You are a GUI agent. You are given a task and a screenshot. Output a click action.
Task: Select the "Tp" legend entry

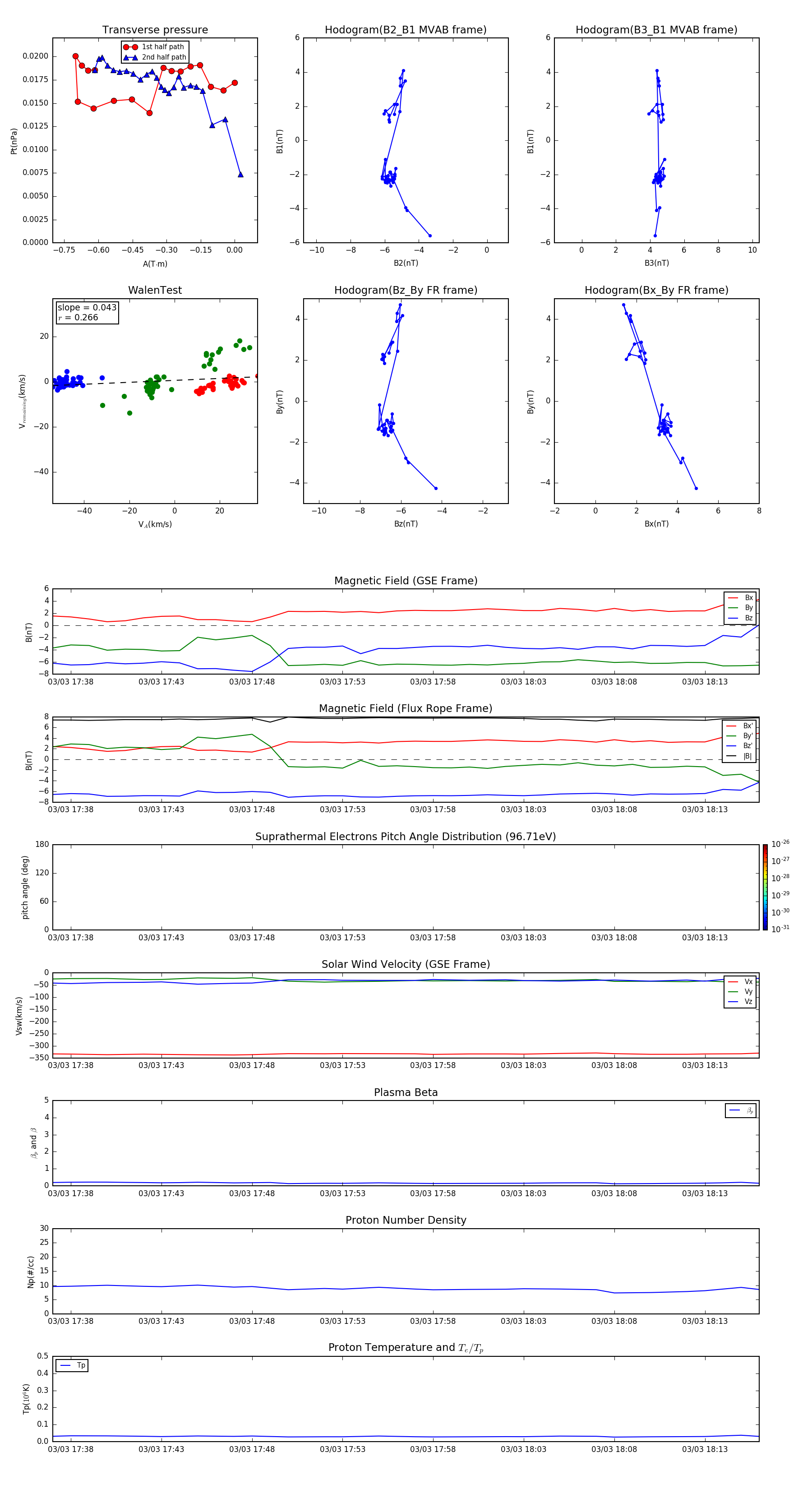72,1365
